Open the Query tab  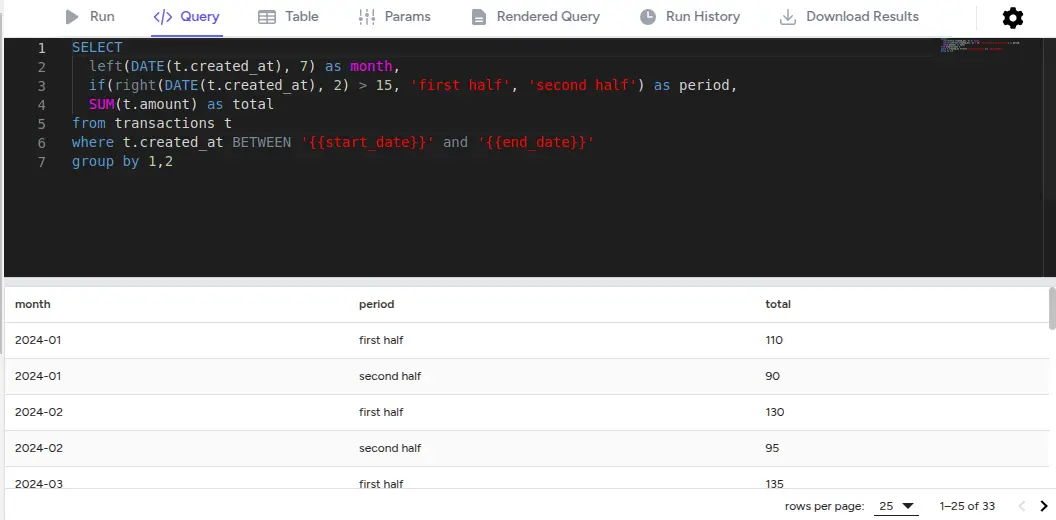pos(187,18)
